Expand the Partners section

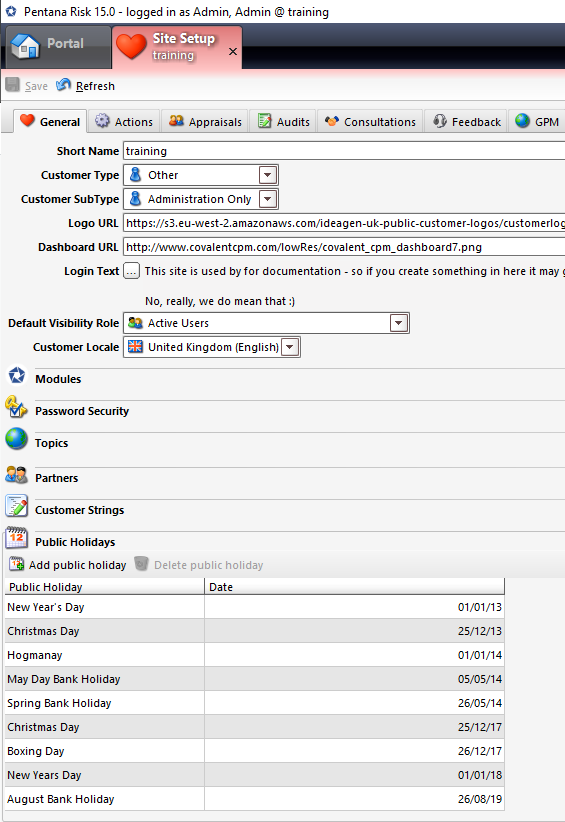[57, 478]
